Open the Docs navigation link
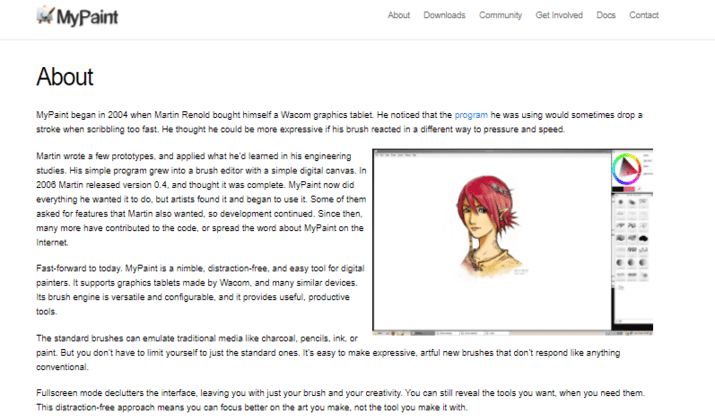Screen dimensions: 715x420 pos(606,15)
